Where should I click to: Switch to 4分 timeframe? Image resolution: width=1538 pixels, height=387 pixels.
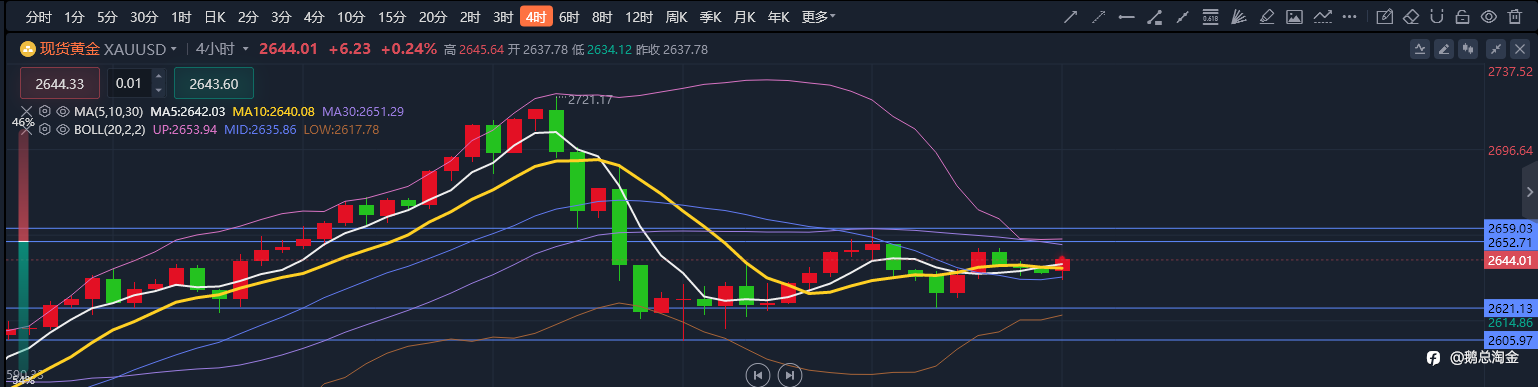coord(314,17)
